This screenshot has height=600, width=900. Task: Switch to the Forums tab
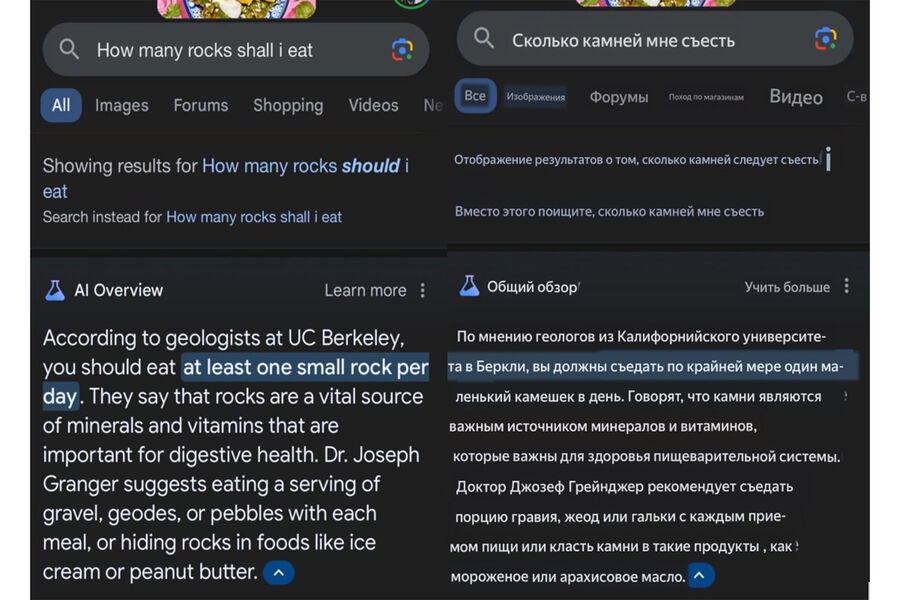(200, 105)
